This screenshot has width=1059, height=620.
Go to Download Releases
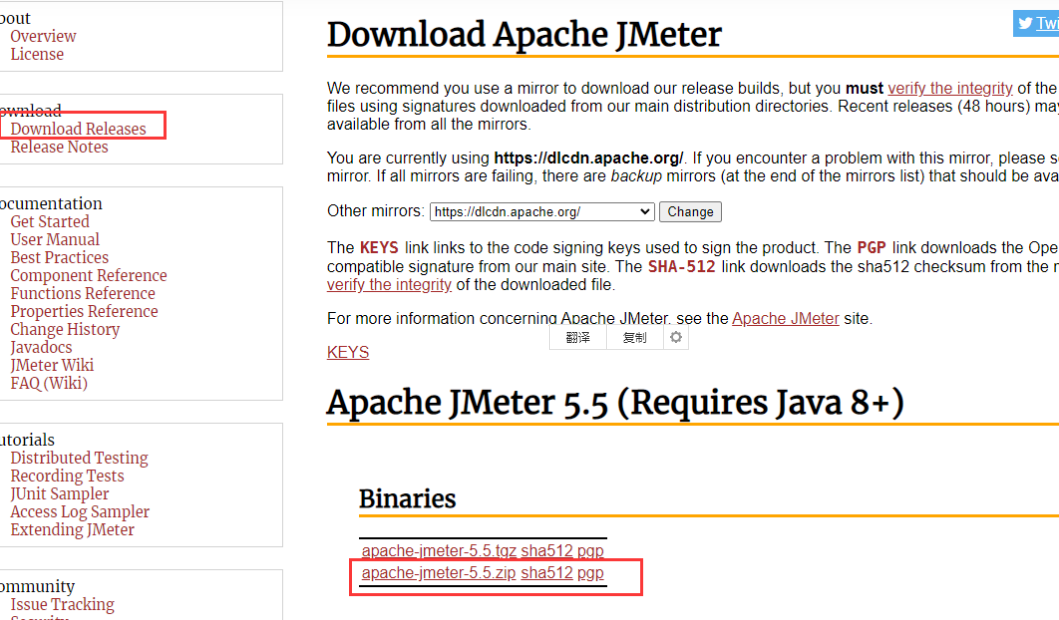point(78,129)
